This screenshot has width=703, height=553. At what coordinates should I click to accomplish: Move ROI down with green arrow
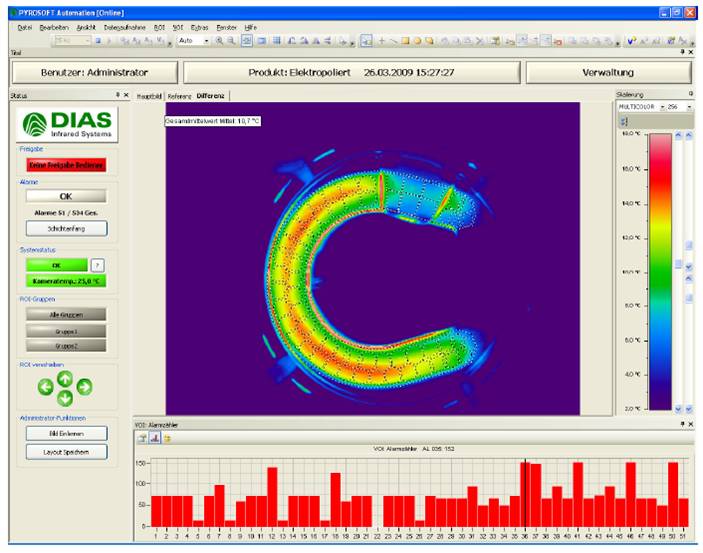[x=64, y=397]
